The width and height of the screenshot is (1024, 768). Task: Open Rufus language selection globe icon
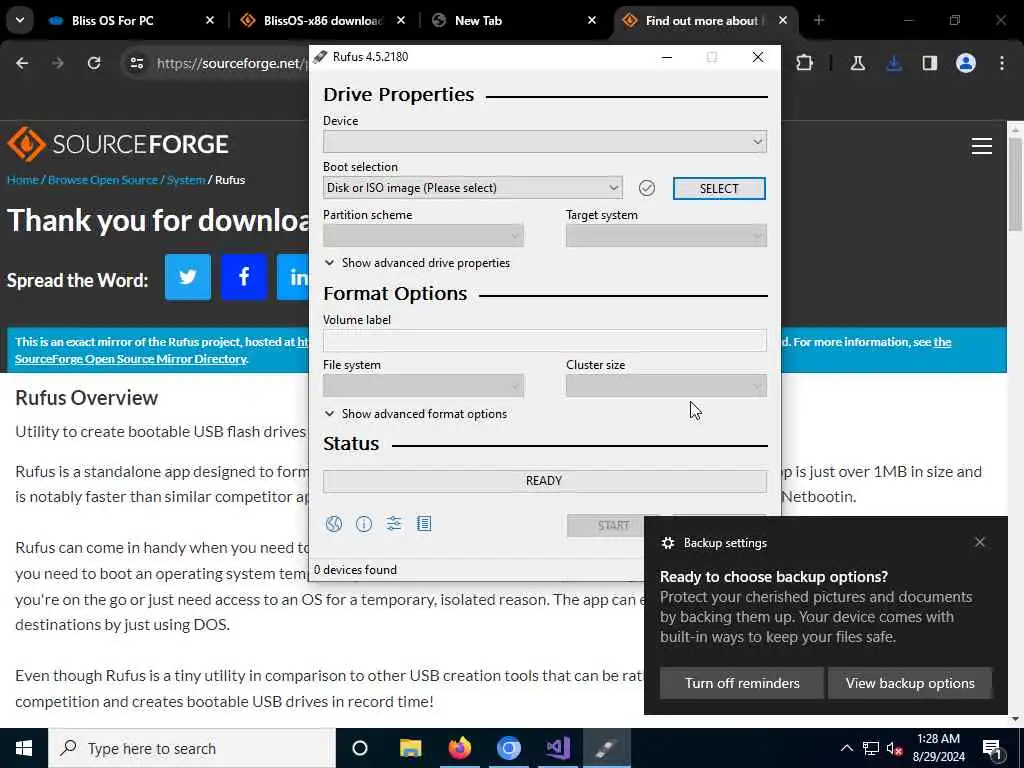point(334,524)
